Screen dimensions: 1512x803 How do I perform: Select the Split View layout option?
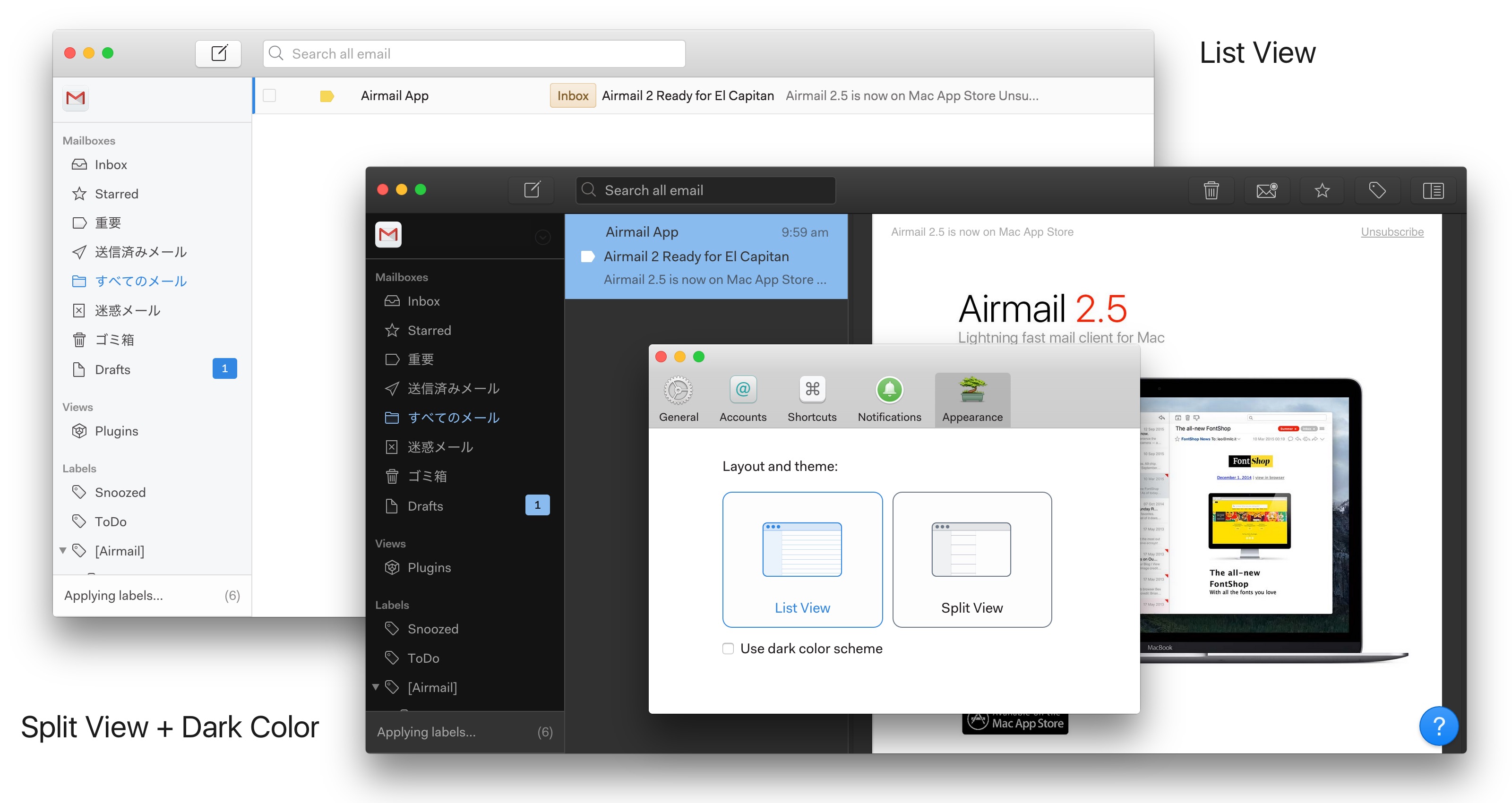[971, 559]
